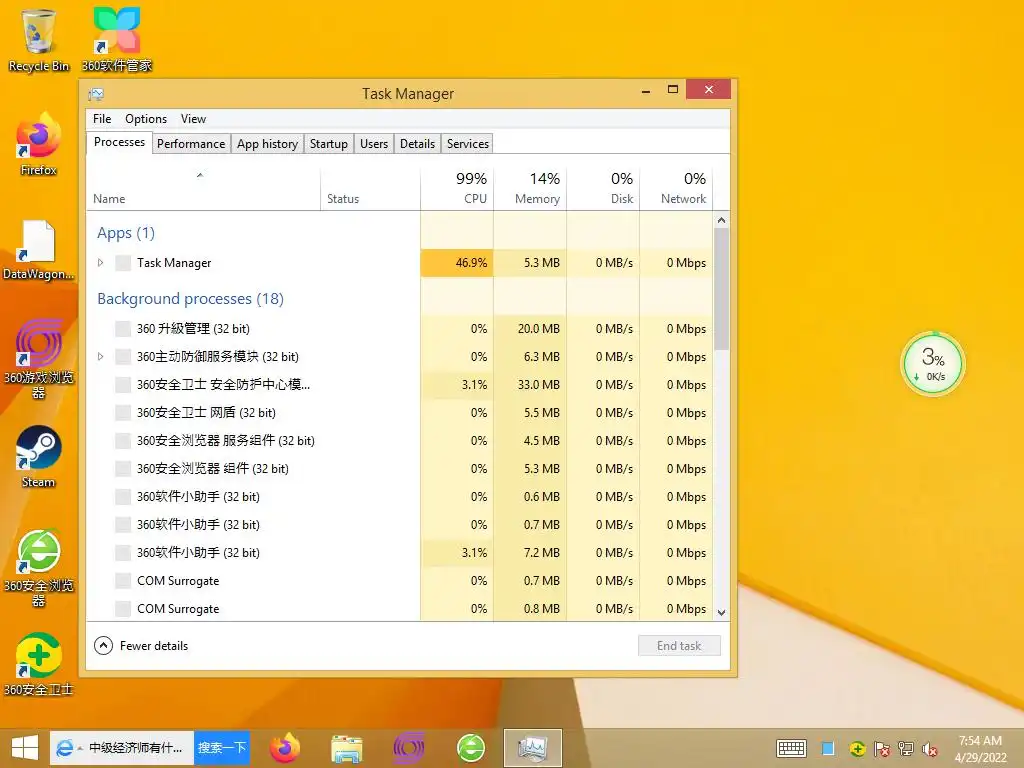Click the End task button
The image size is (1024, 768).
679,646
